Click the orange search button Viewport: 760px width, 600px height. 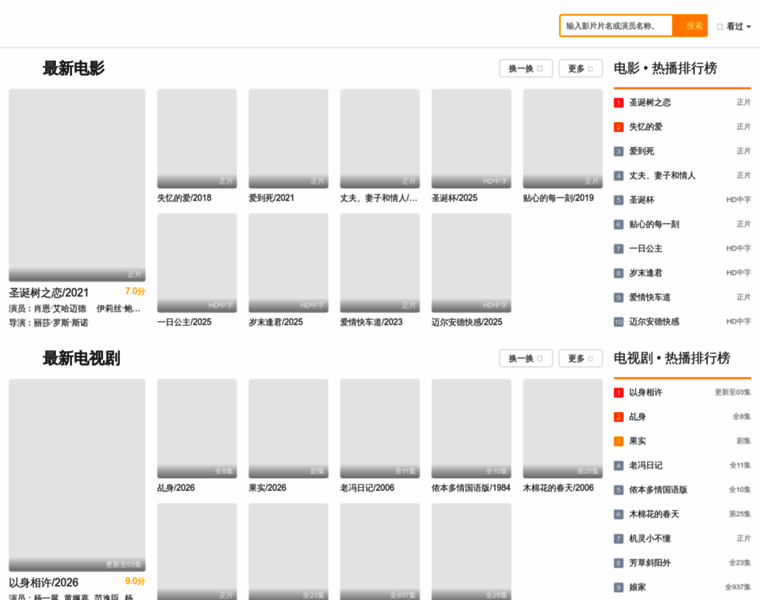point(690,26)
